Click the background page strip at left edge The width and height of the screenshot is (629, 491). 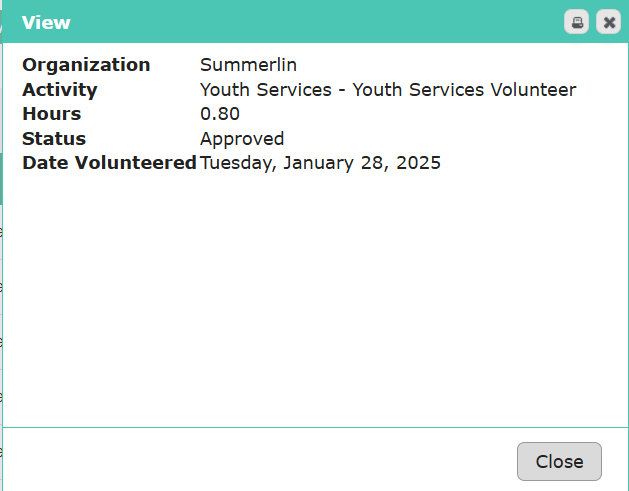pyautogui.click(x=1, y=300)
